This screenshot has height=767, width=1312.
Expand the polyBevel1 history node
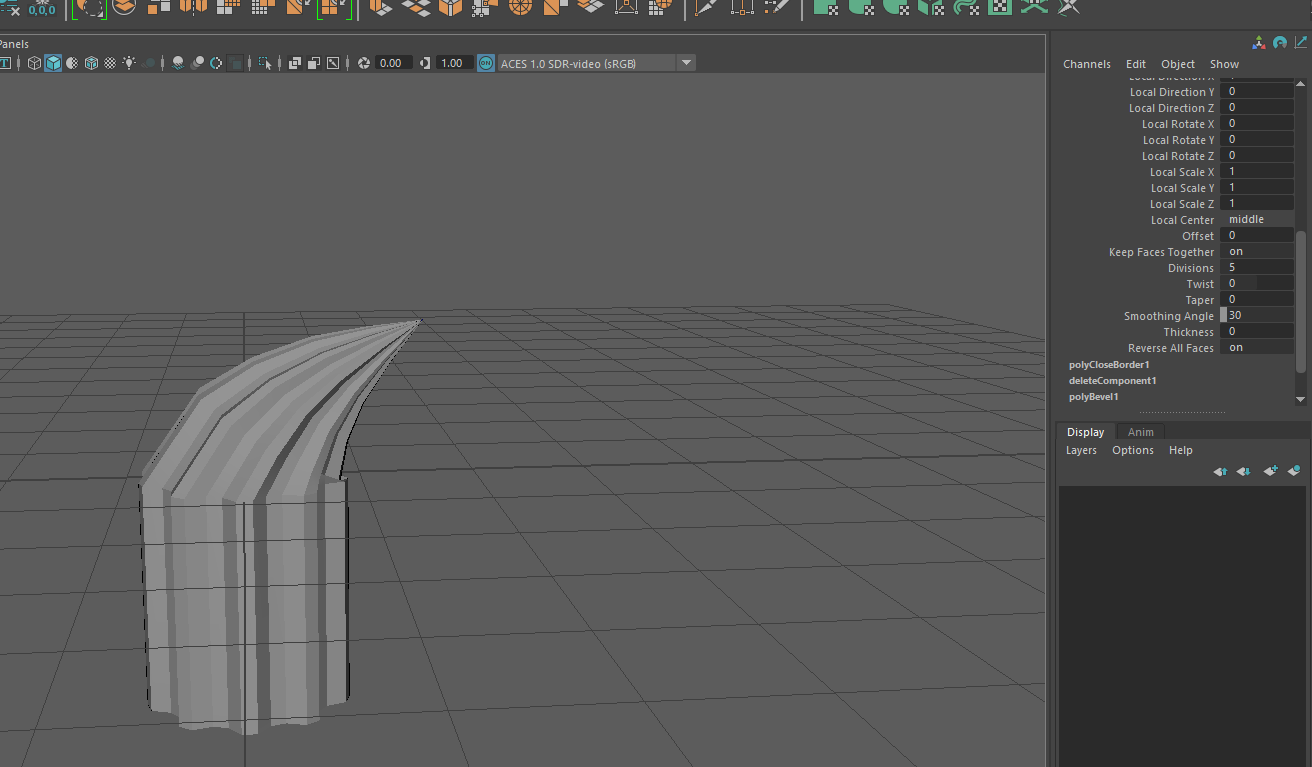click(1094, 397)
